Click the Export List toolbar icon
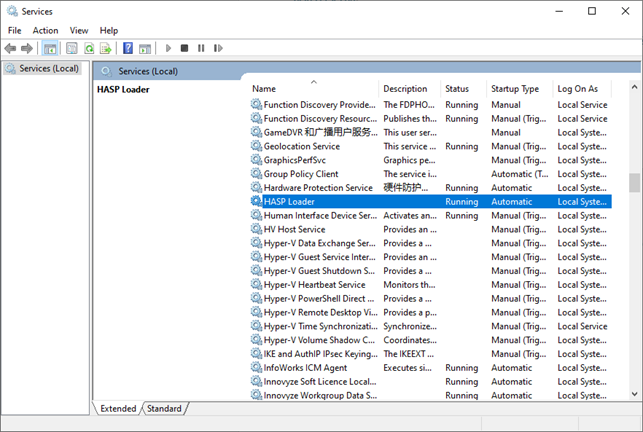This screenshot has height=432, width=643. coord(106,48)
